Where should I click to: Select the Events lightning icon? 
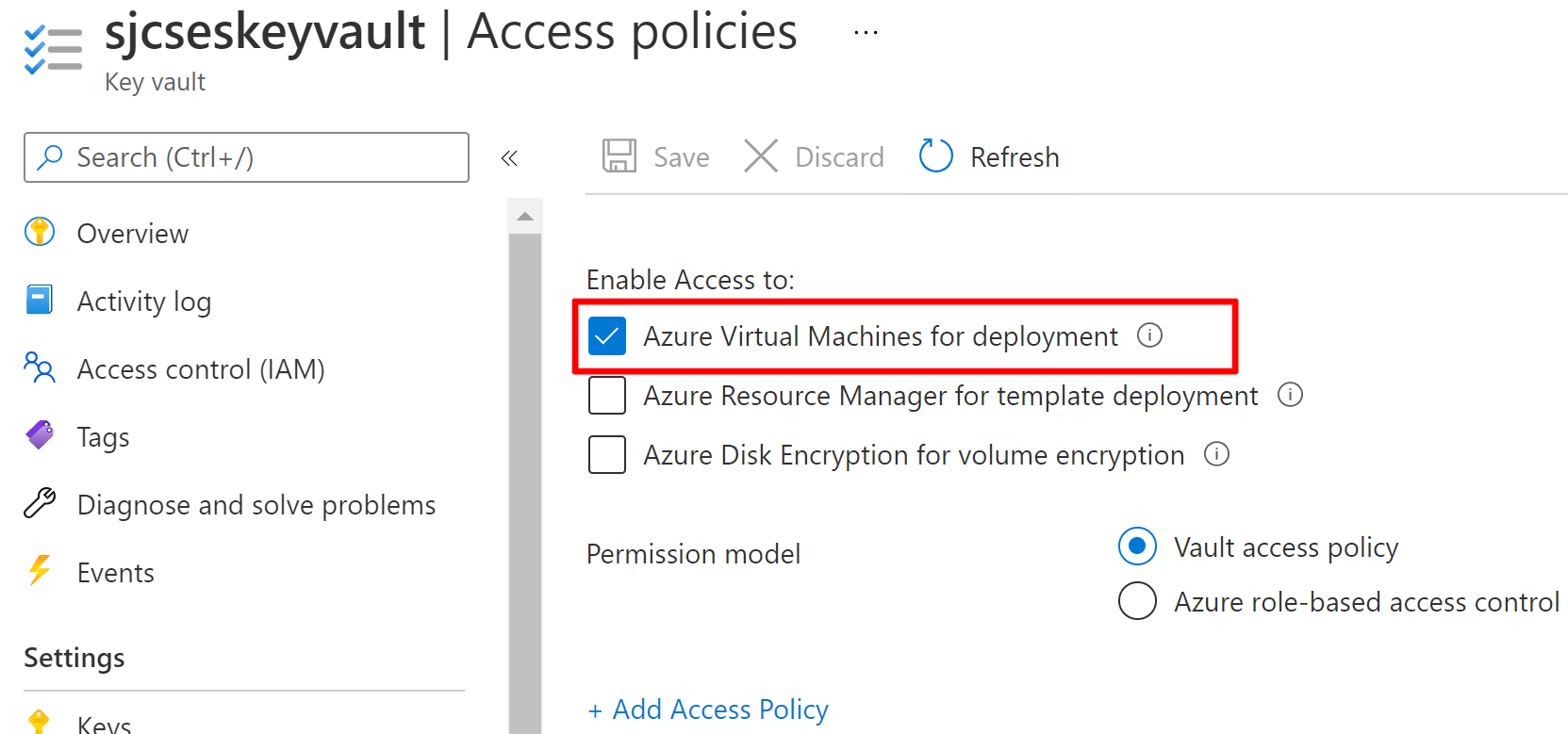click(39, 571)
